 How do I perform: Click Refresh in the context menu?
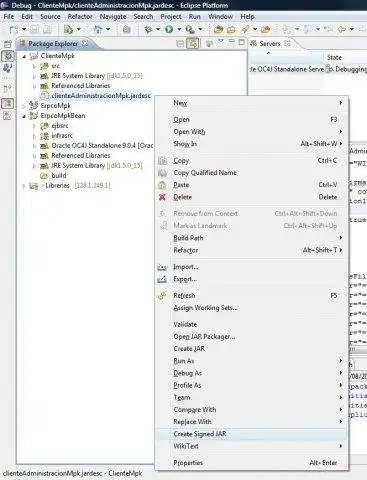pyautogui.click(x=252, y=295)
